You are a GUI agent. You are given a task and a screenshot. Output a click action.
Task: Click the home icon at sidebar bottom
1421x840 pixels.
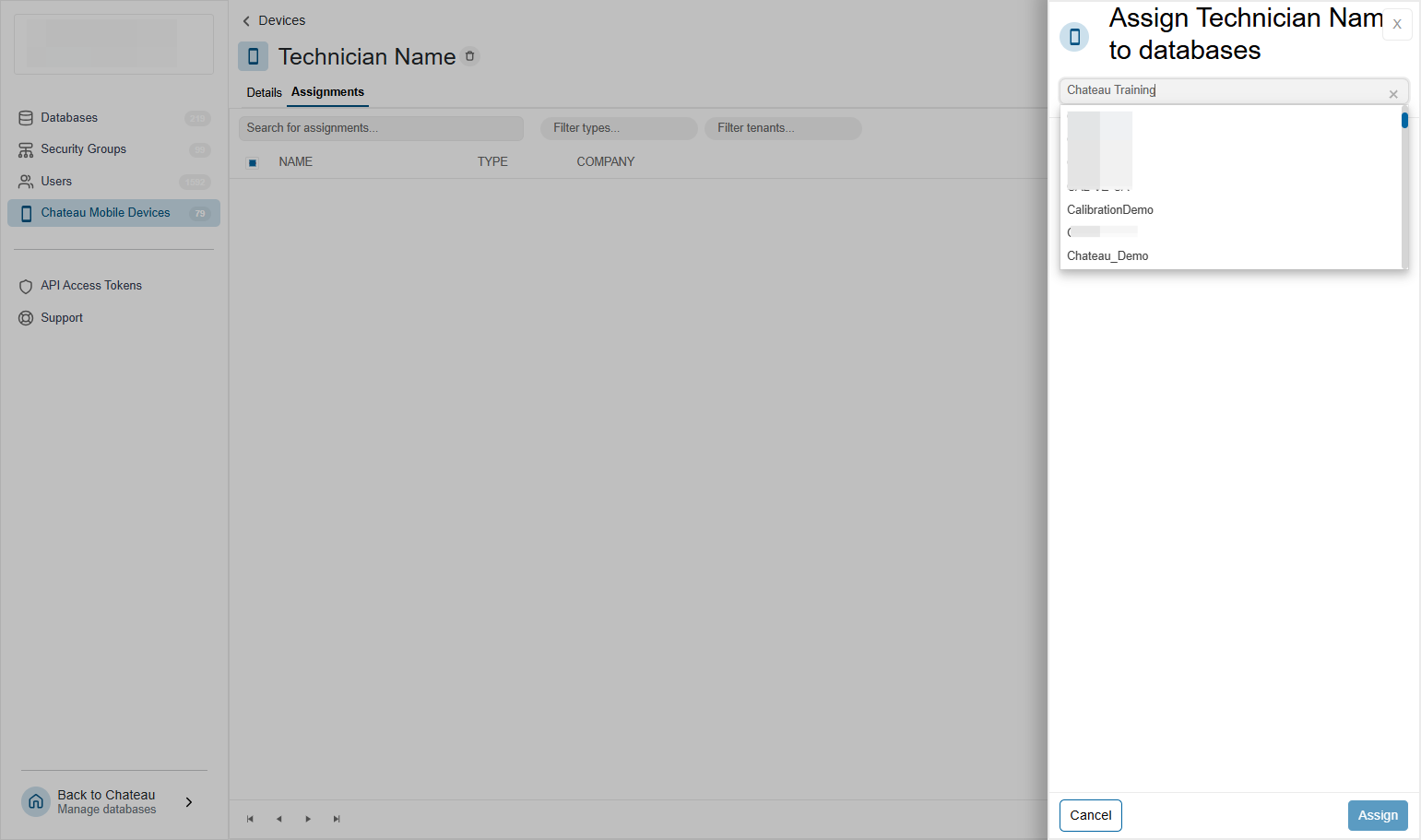pos(36,801)
